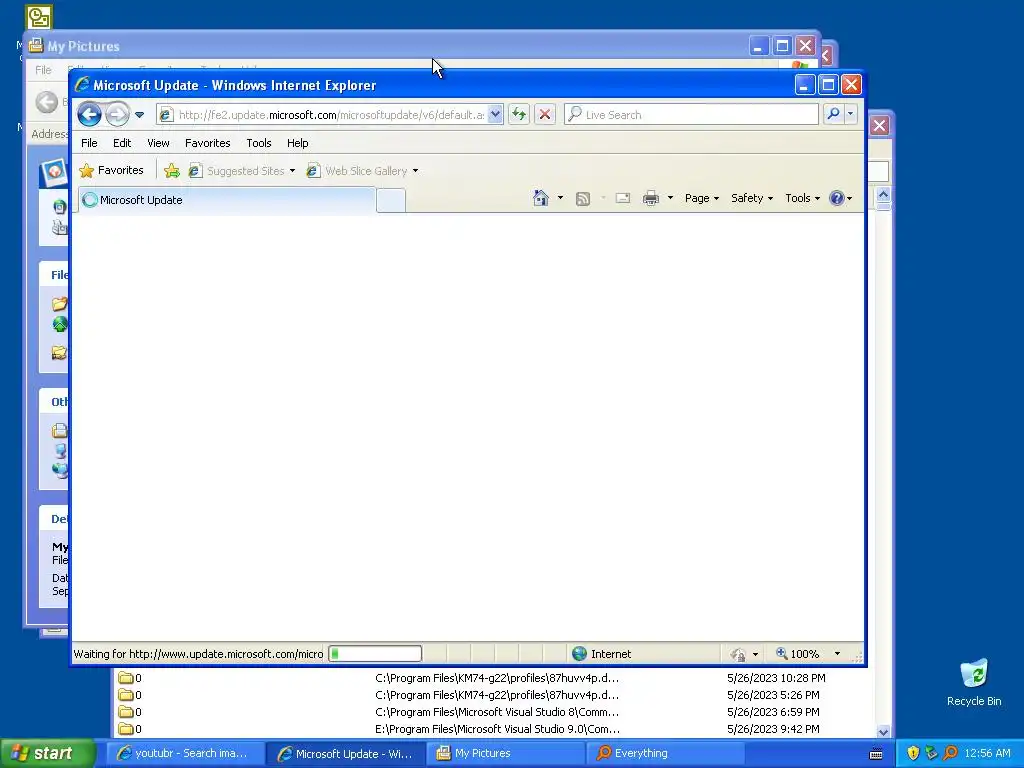The height and width of the screenshot is (768, 1024).
Task: Click the Live Search box
Action: click(692, 115)
